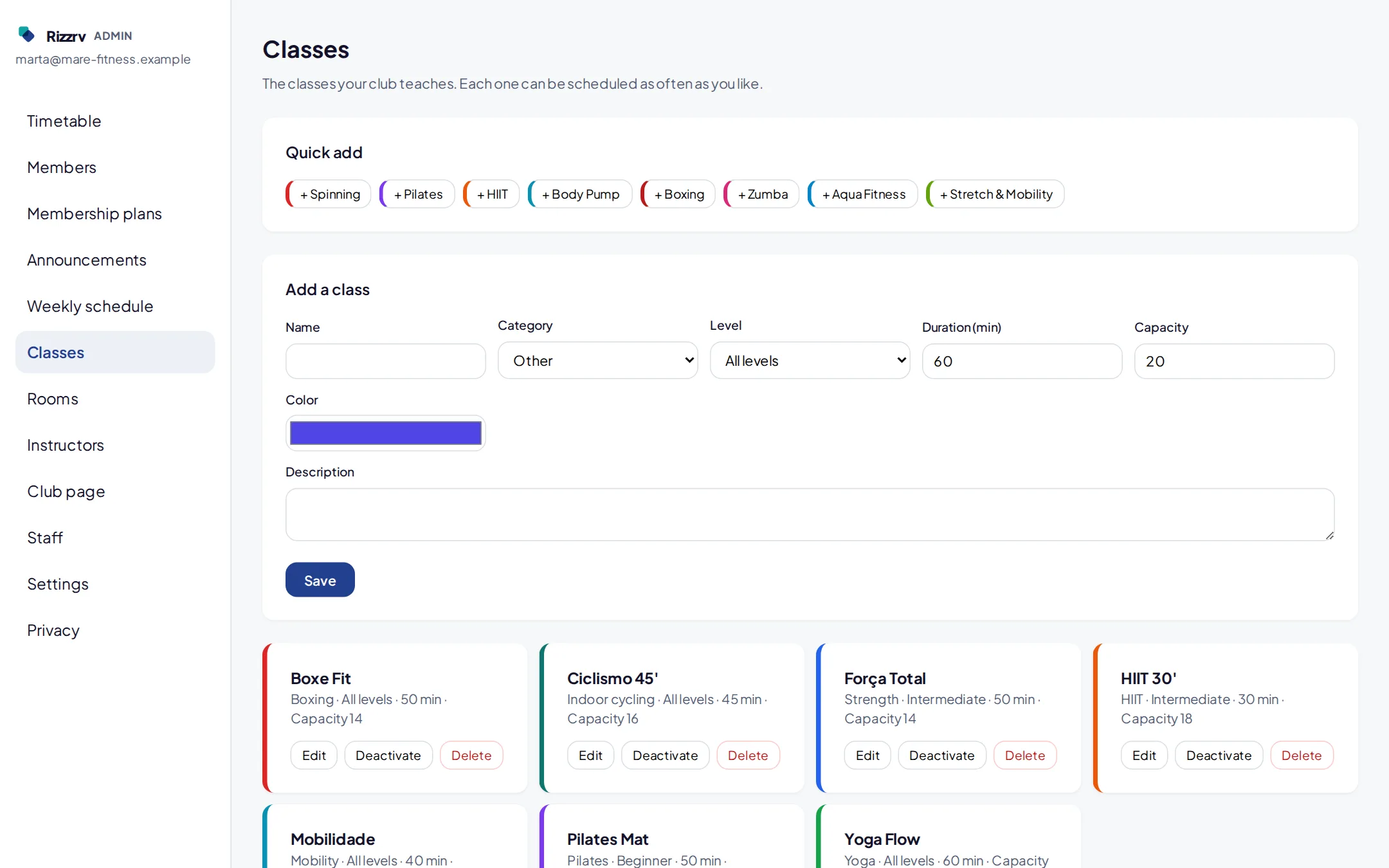
Task: Quick add Aqua Fitness class
Action: pyautogui.click(x=863, y=194)
